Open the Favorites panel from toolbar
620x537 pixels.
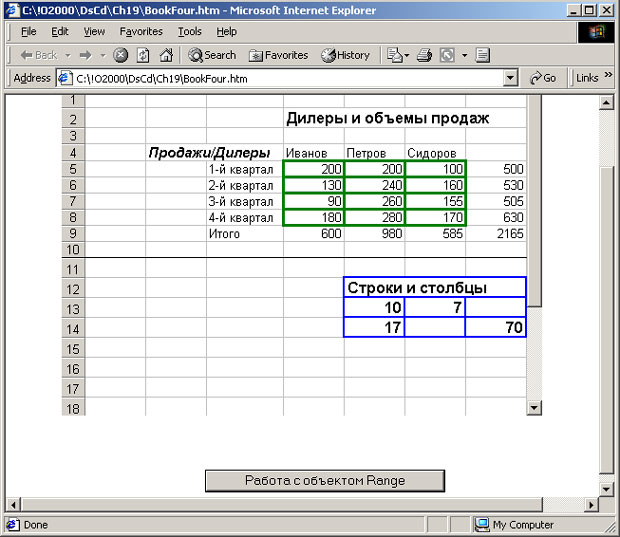tap(279, 55)
